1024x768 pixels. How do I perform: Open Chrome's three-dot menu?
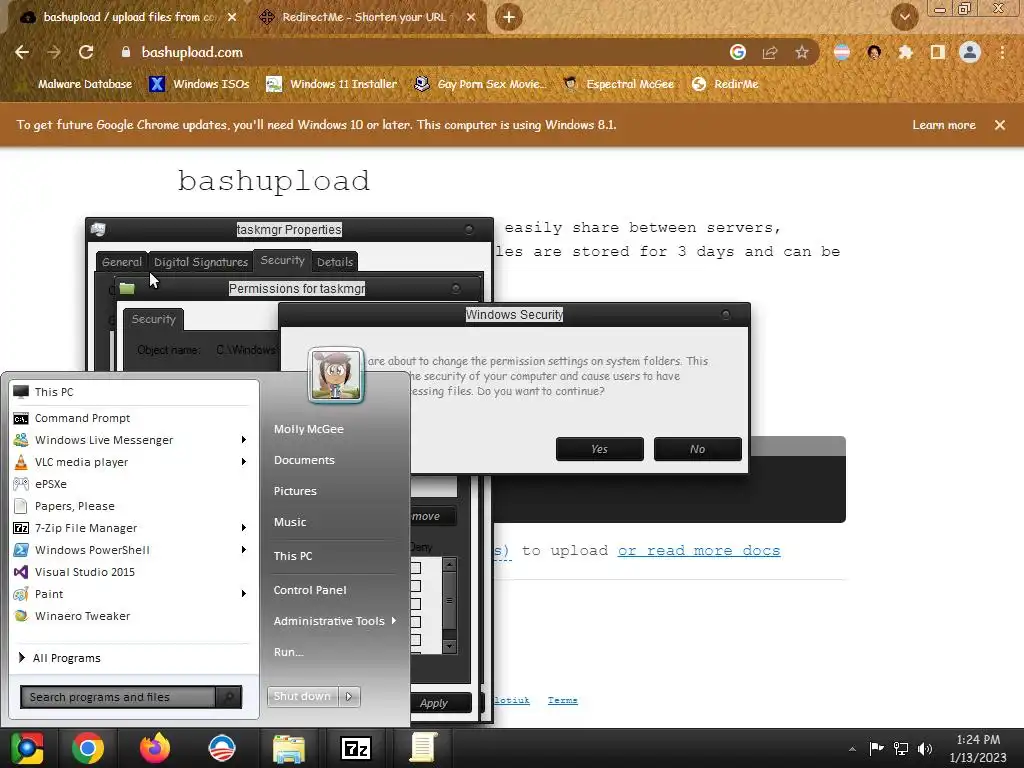(1002, 52)
